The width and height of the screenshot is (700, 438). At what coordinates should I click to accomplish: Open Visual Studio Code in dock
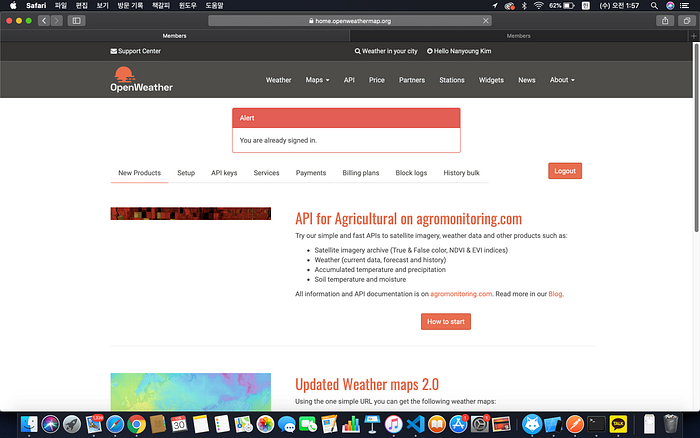point(416,424)
